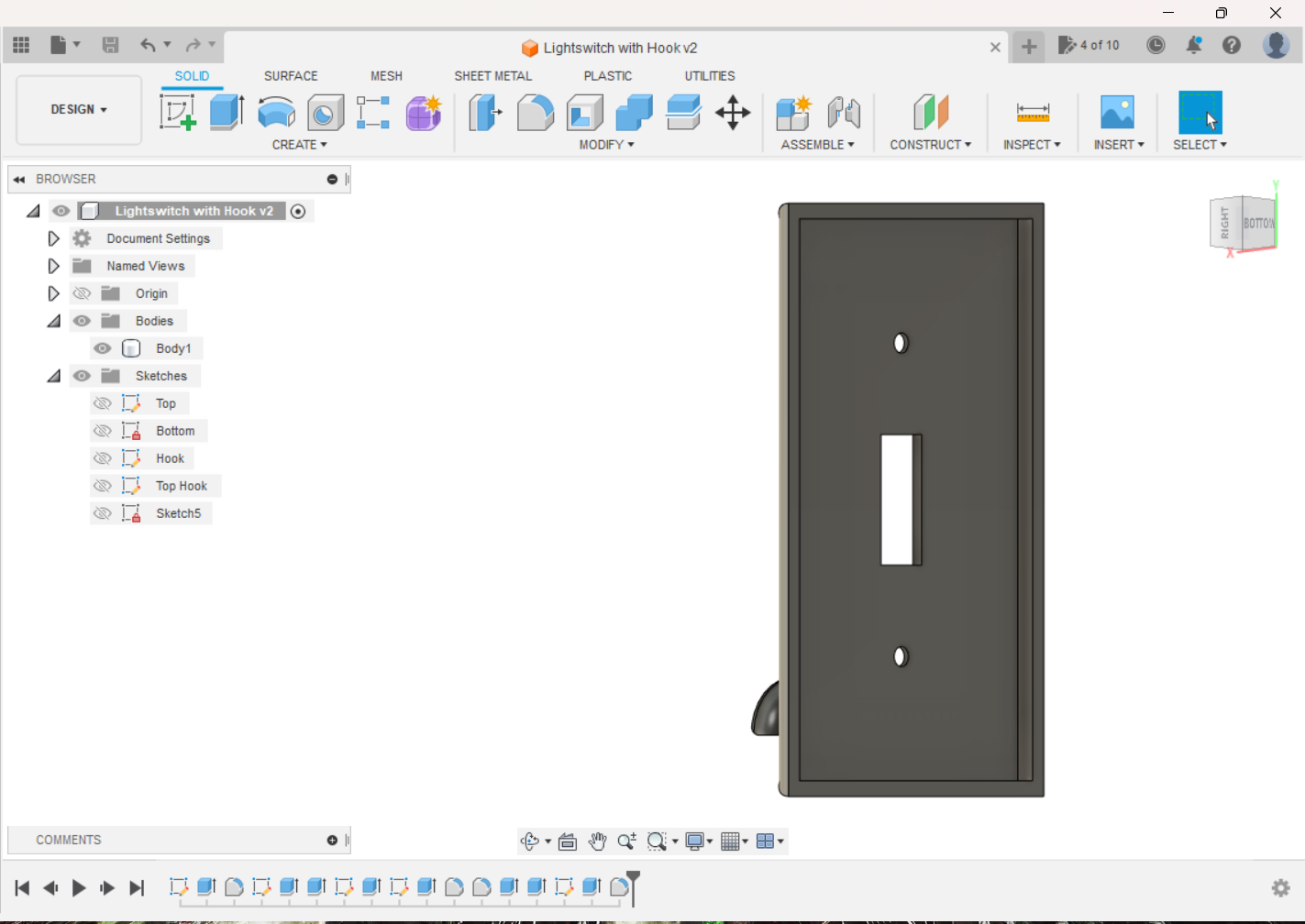Open the CONSTRUCT dropdown menu
Screen dimensions: 1305x924
930,145
